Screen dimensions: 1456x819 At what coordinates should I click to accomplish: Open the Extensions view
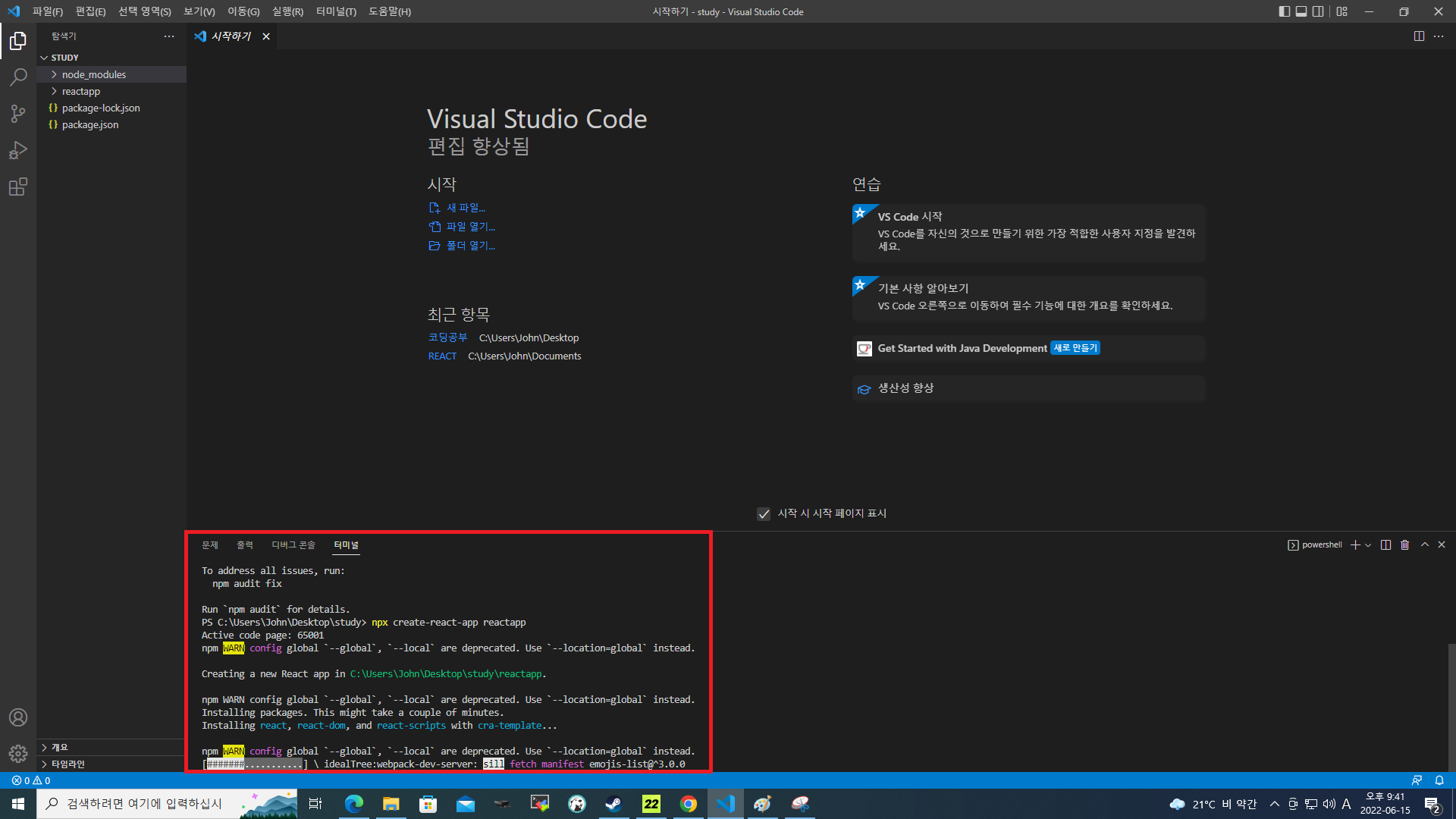click(18, 187)
